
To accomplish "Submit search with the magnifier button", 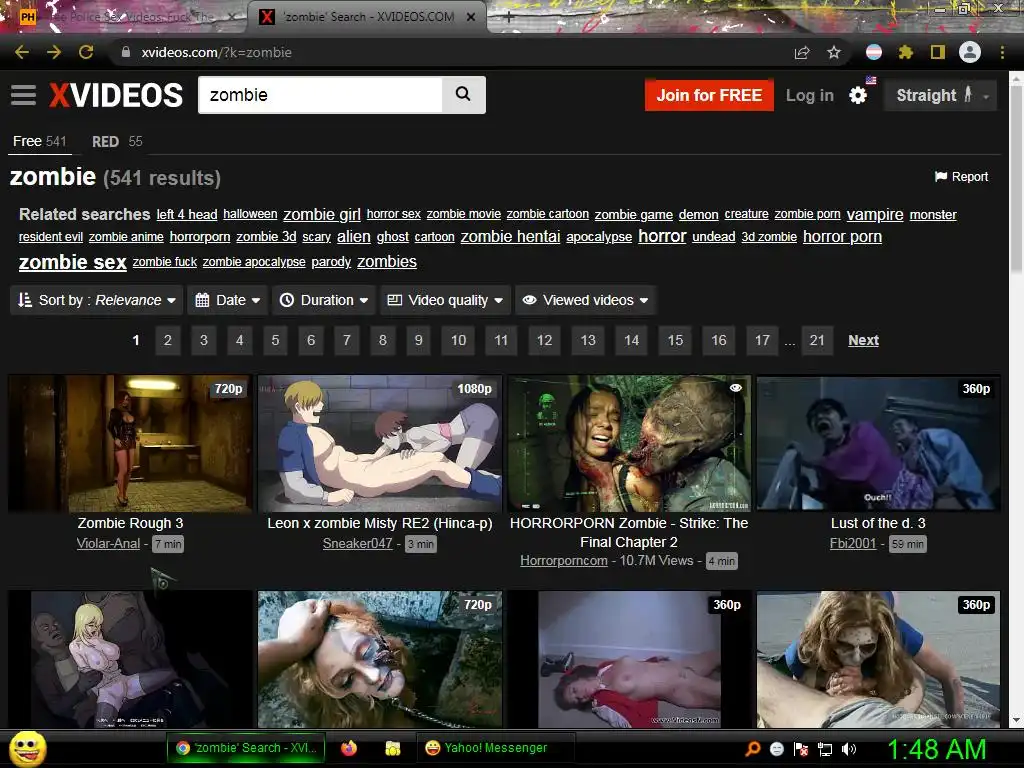I will [x=463, y=95].
